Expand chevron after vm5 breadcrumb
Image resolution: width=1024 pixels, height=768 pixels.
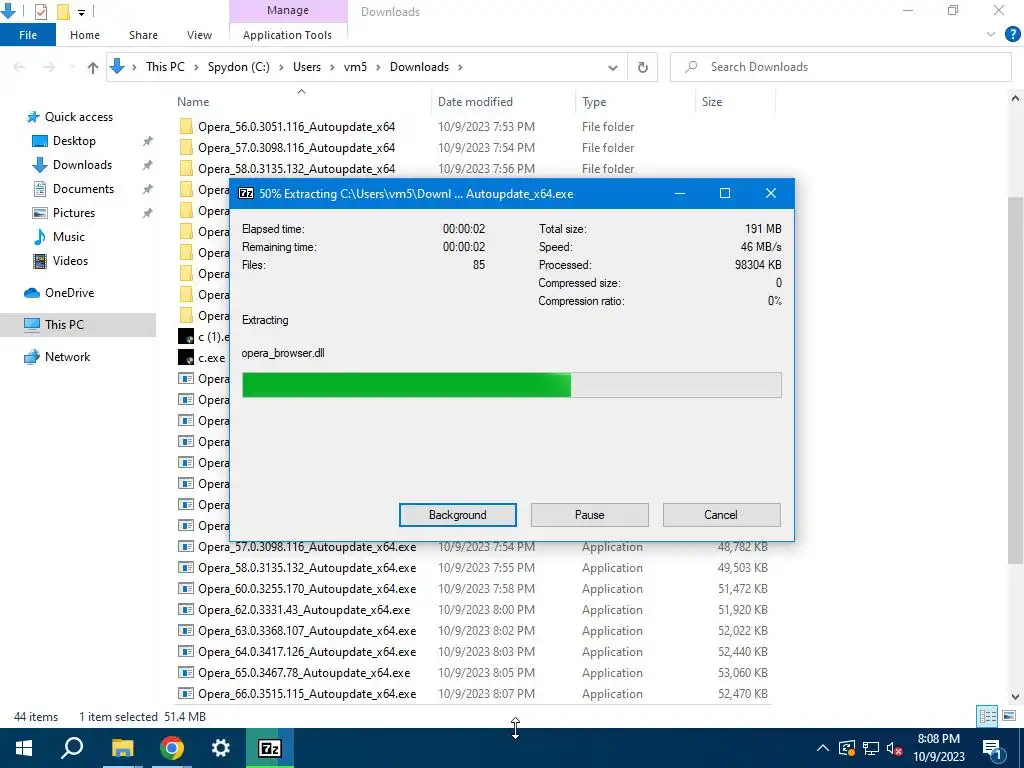[x=377, y=67]
